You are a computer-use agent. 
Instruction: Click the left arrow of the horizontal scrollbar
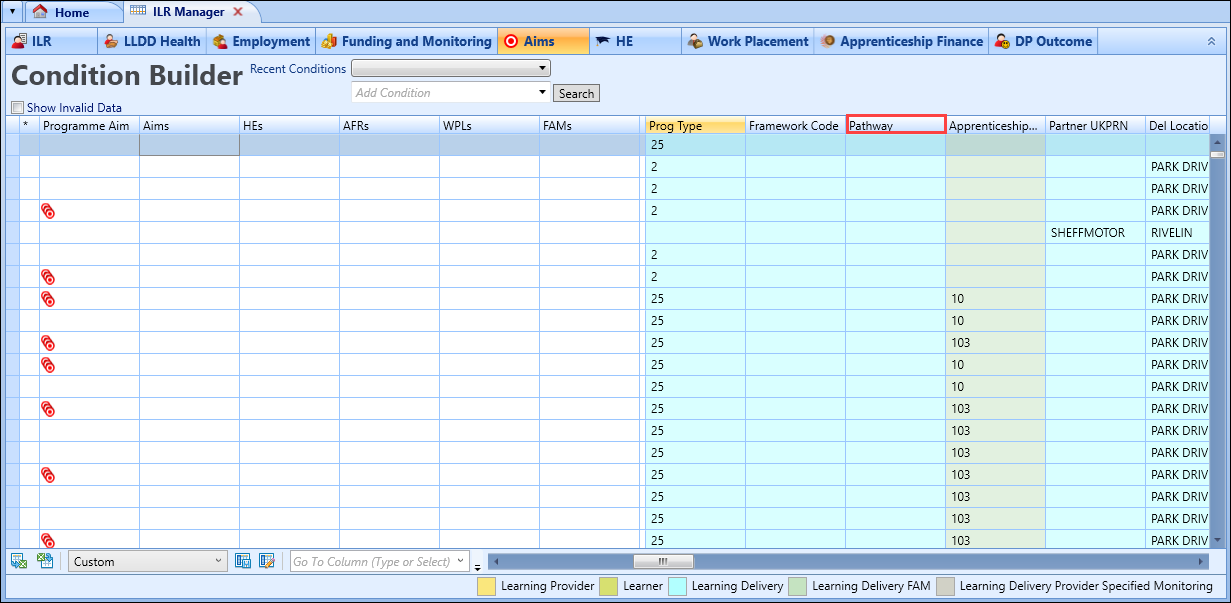[496, 561]
